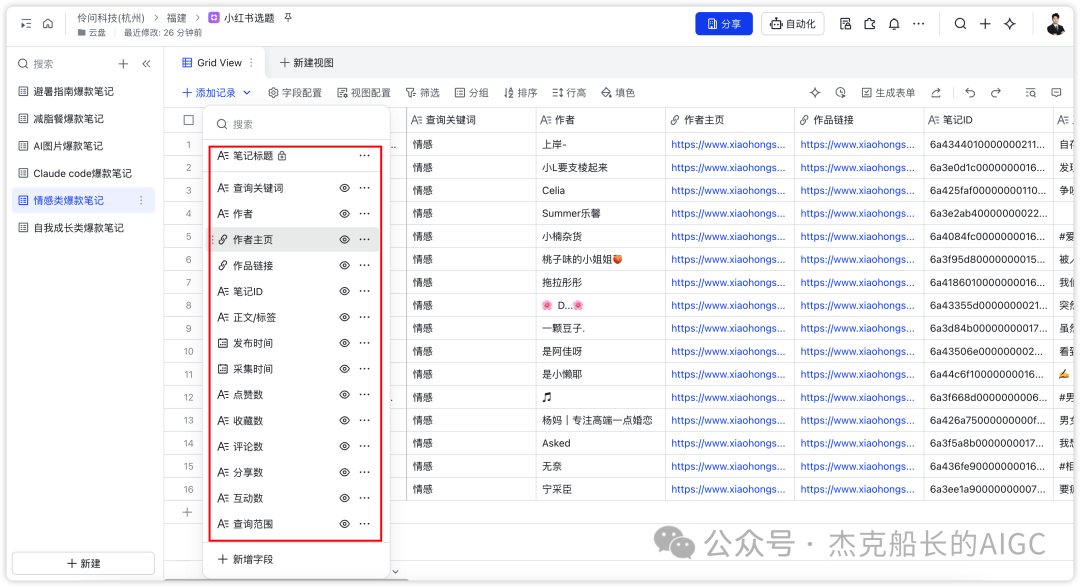Open the 排序 sort menu
Viewport: 1080px width, 587px height.
(x=520, y=92)
